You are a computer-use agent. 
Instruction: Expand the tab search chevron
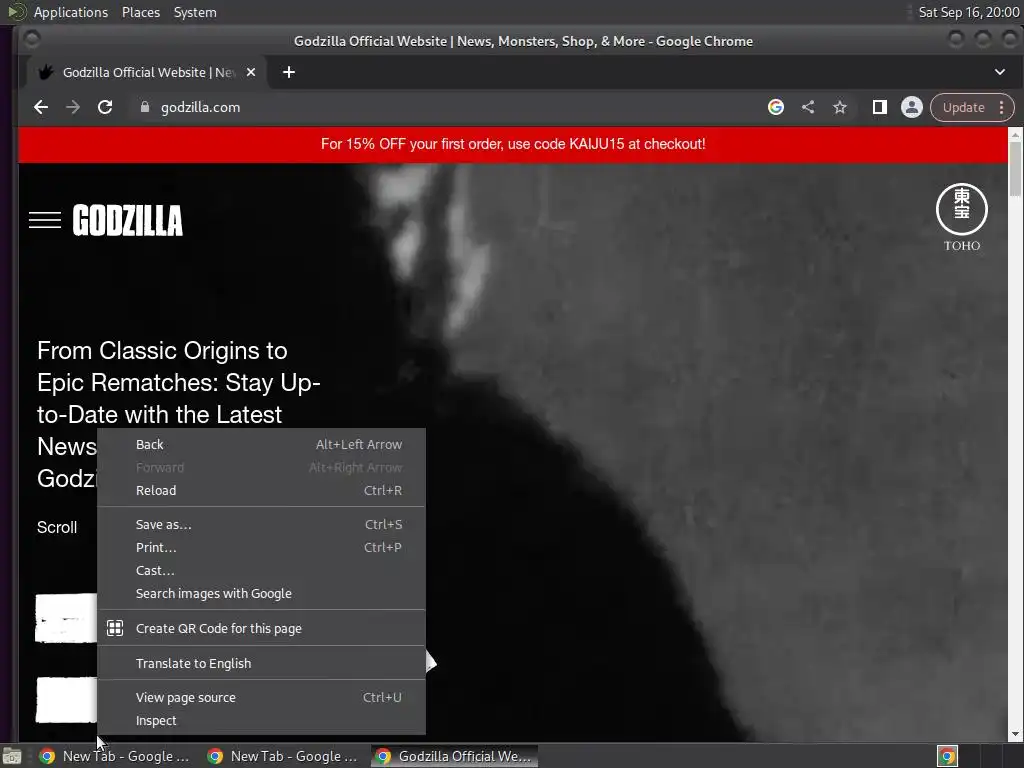(1000, 72)
